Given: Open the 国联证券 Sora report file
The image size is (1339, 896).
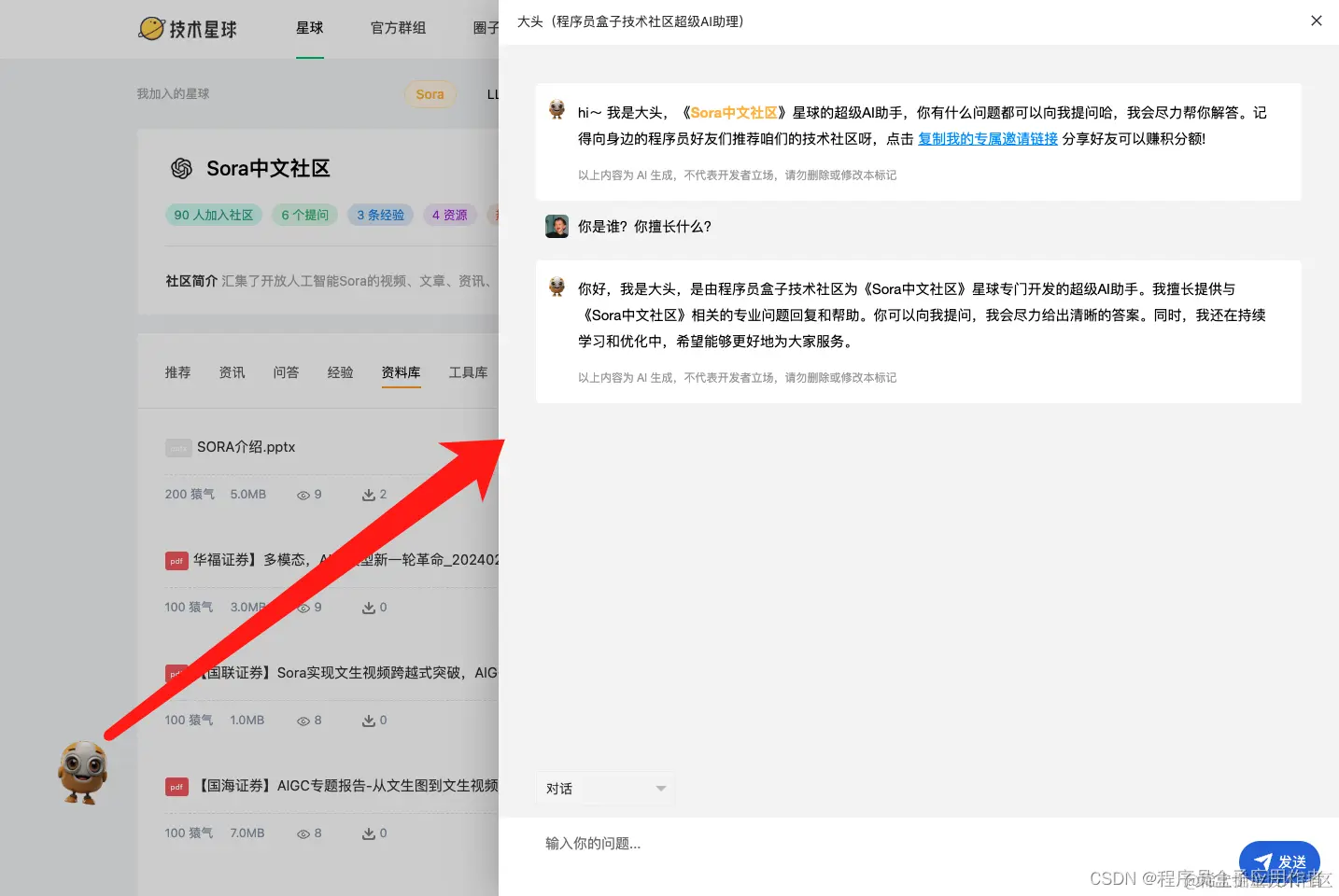Looking at the screenshot, I should (x=348, y=673).
